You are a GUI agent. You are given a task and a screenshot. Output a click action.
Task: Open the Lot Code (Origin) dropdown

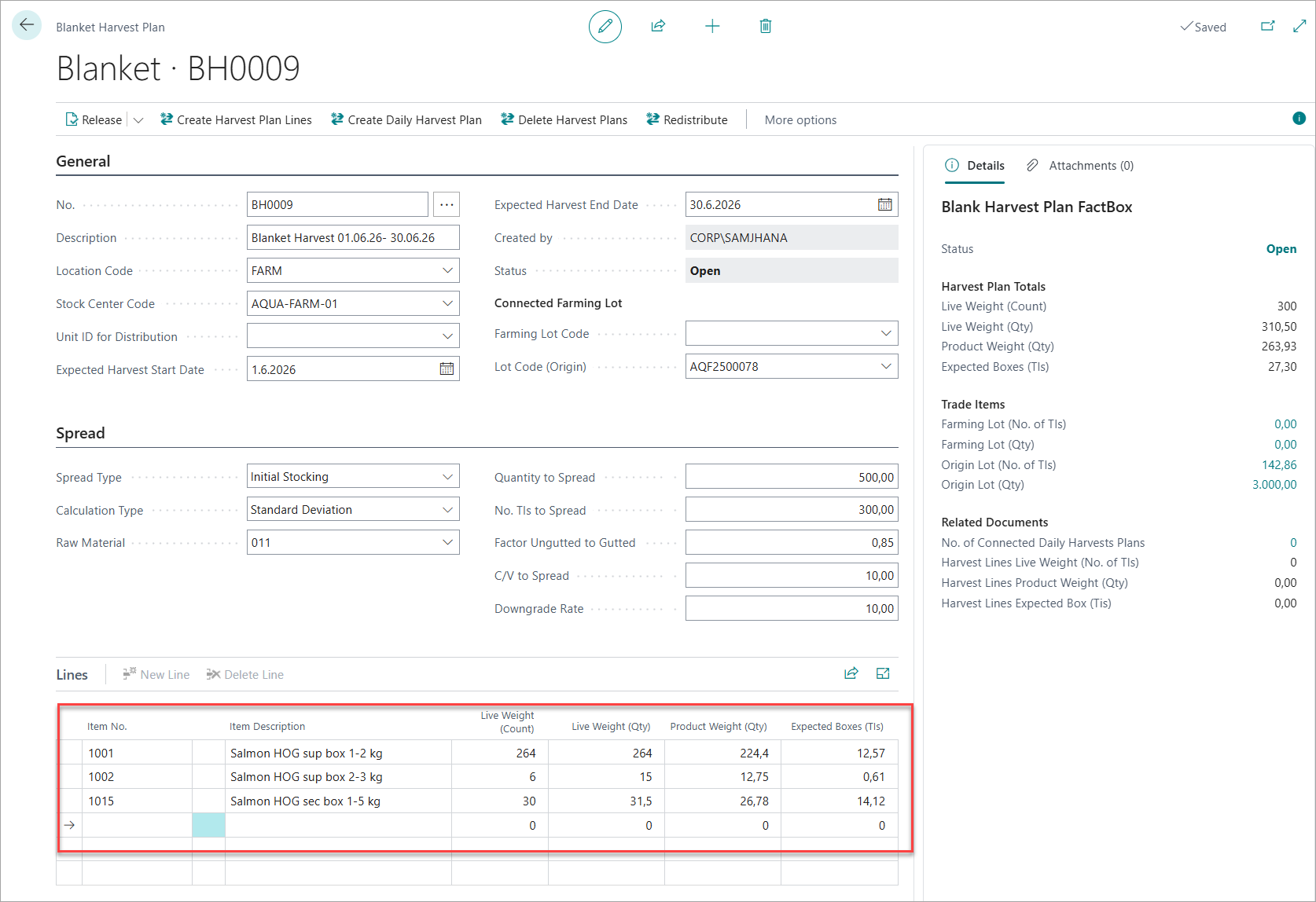pos(886,367)
